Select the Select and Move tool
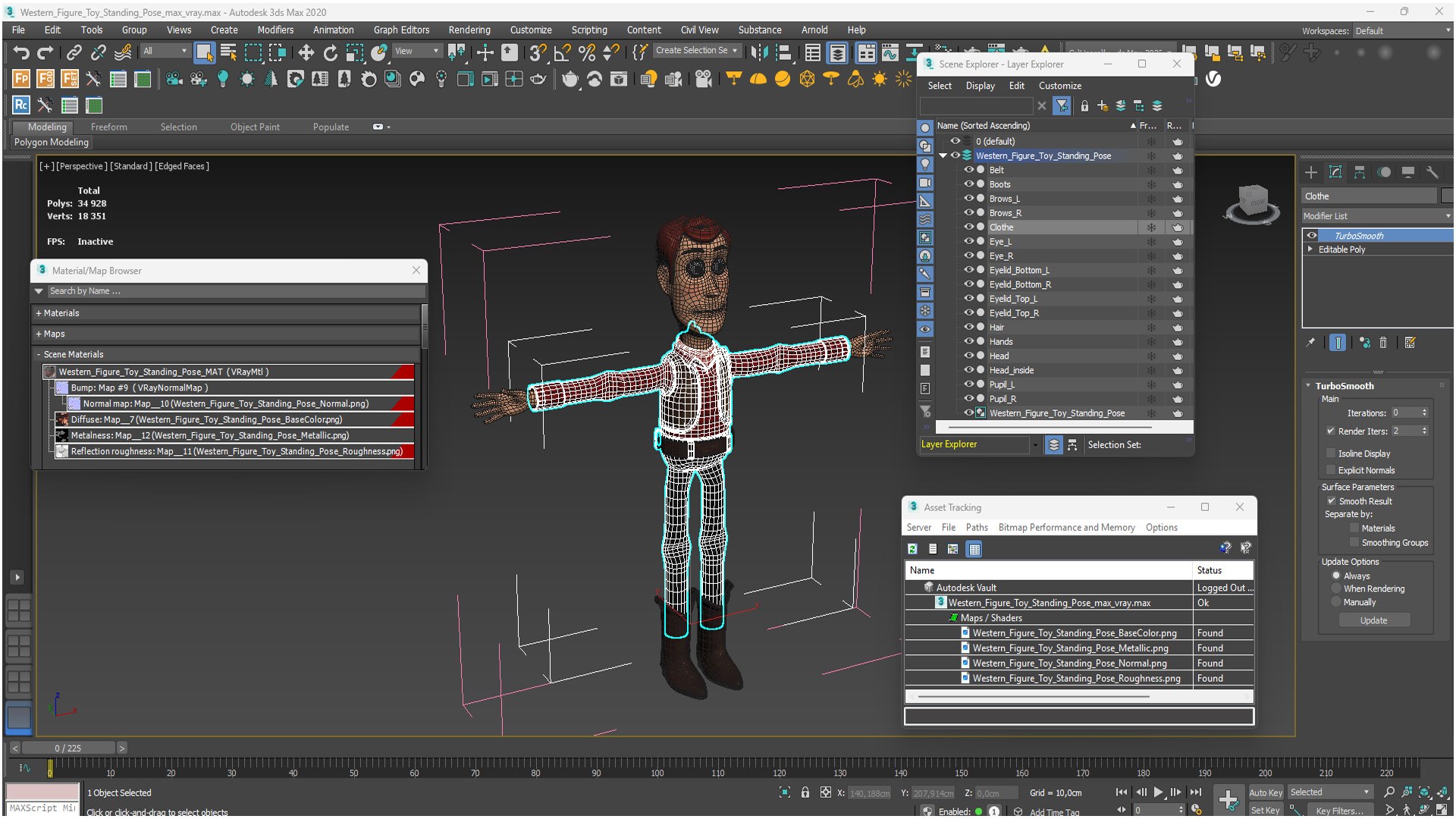The width and height of the screenshot is (1456, 819). (x=306, y=52)
